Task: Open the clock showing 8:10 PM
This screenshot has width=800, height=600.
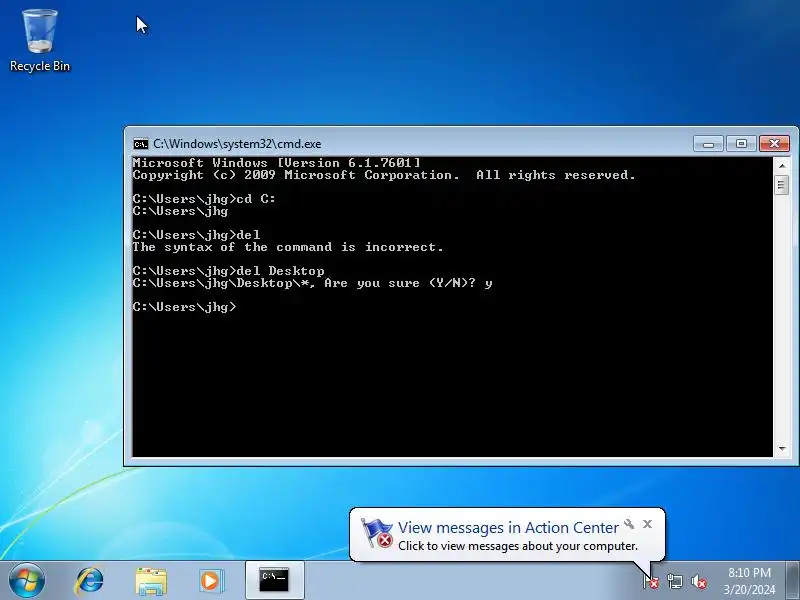Action: pos(749,572)
